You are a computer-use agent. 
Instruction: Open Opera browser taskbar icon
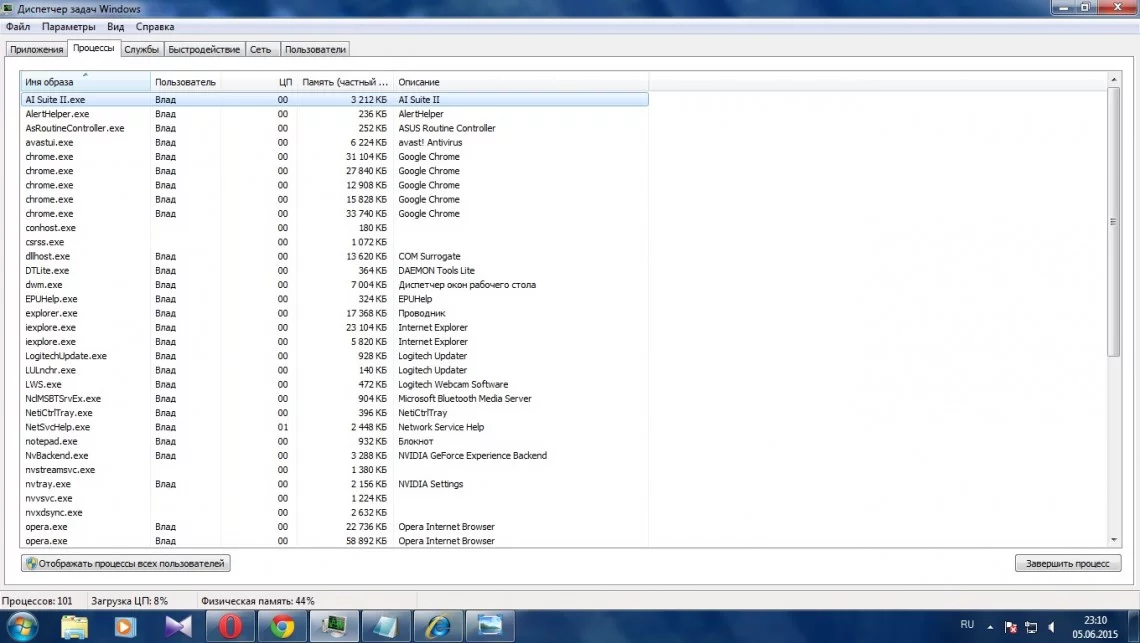click(x=230, y=626)
